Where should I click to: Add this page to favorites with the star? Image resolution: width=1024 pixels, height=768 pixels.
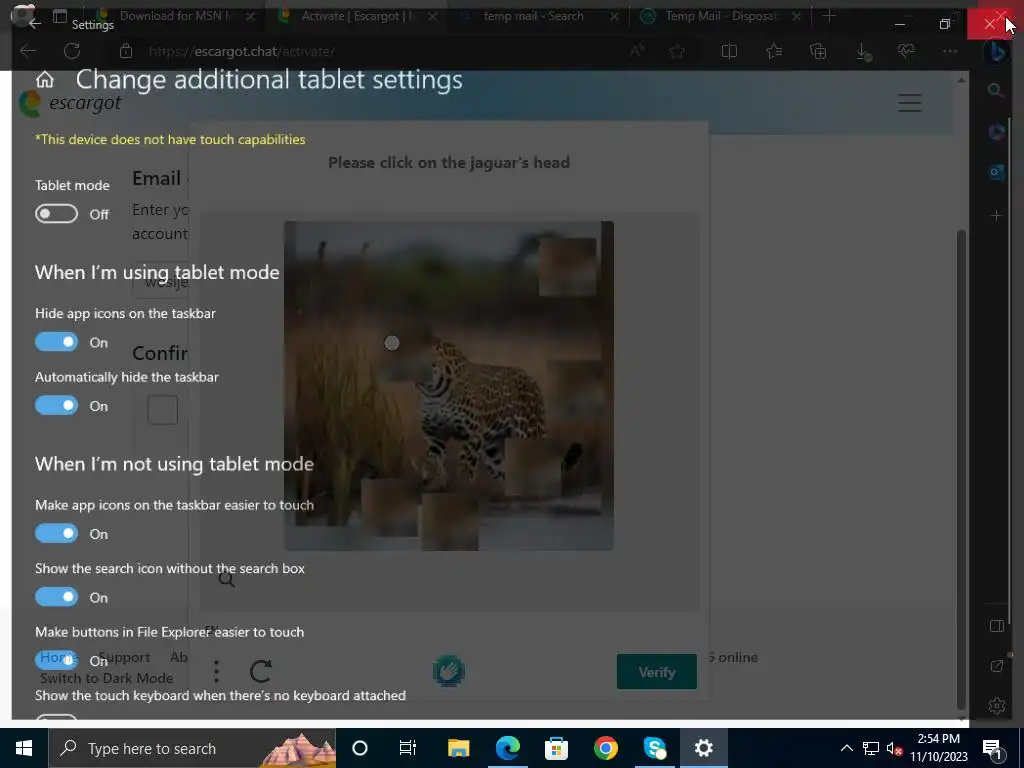pos(677,51)
